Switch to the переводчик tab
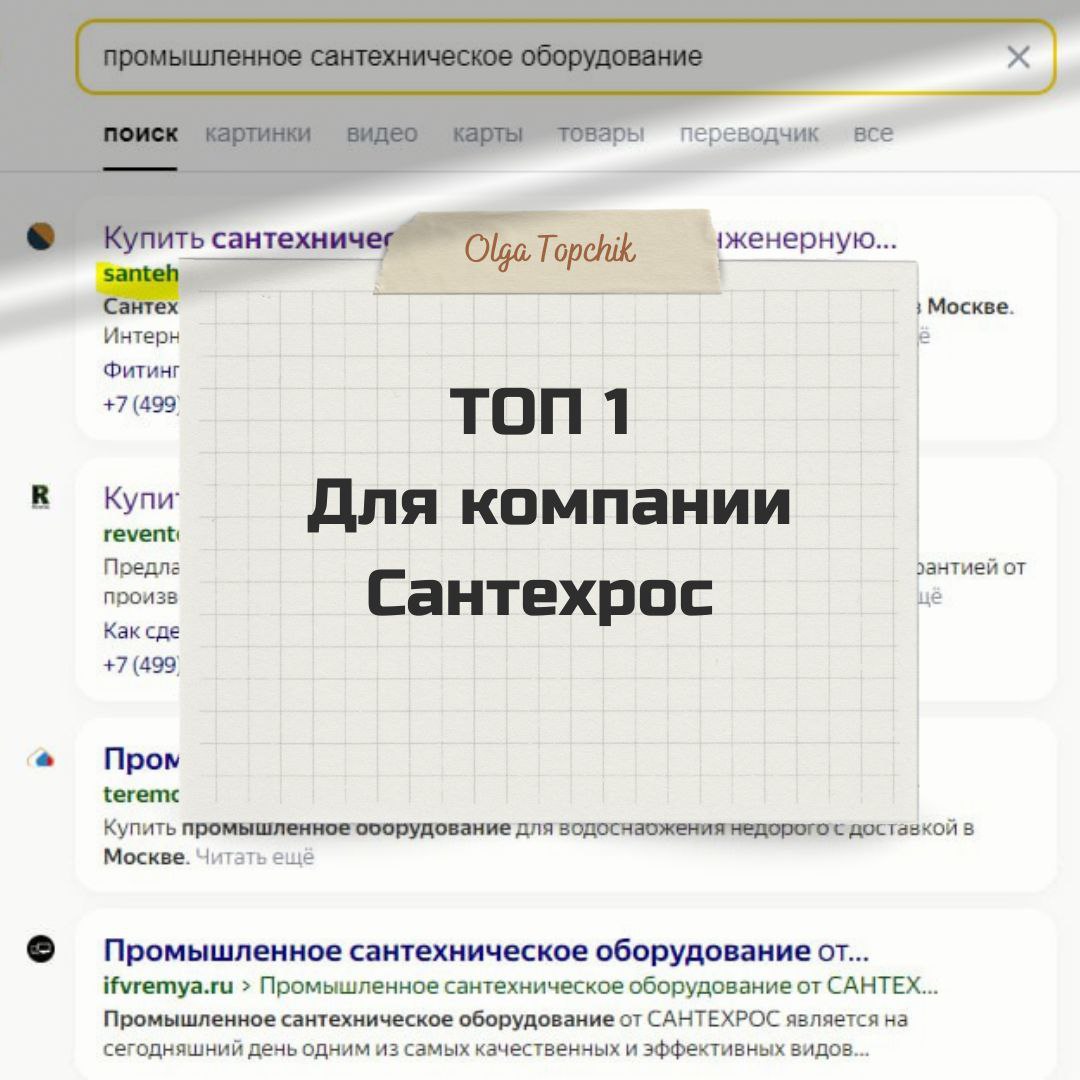This screenshot has height=1080, width=1080. click(749, 134)
